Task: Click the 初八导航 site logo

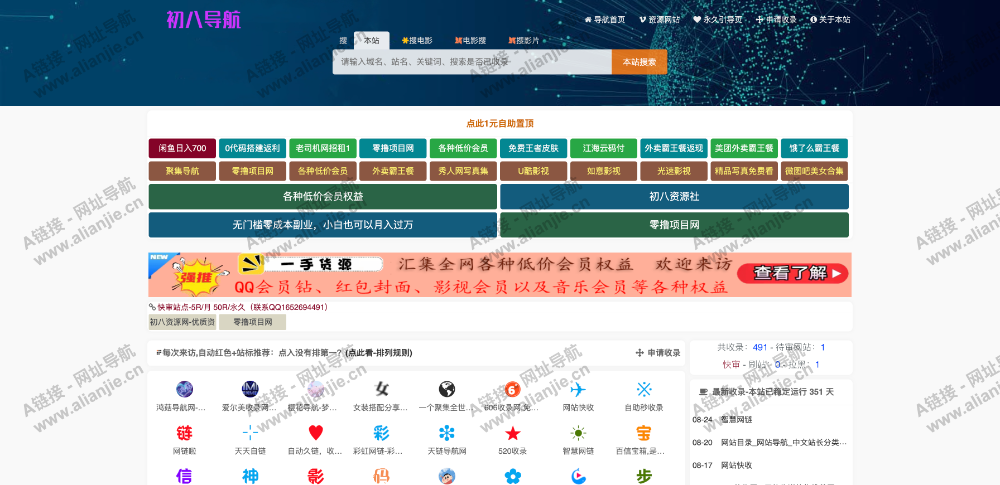Action: tap(203, 20)
